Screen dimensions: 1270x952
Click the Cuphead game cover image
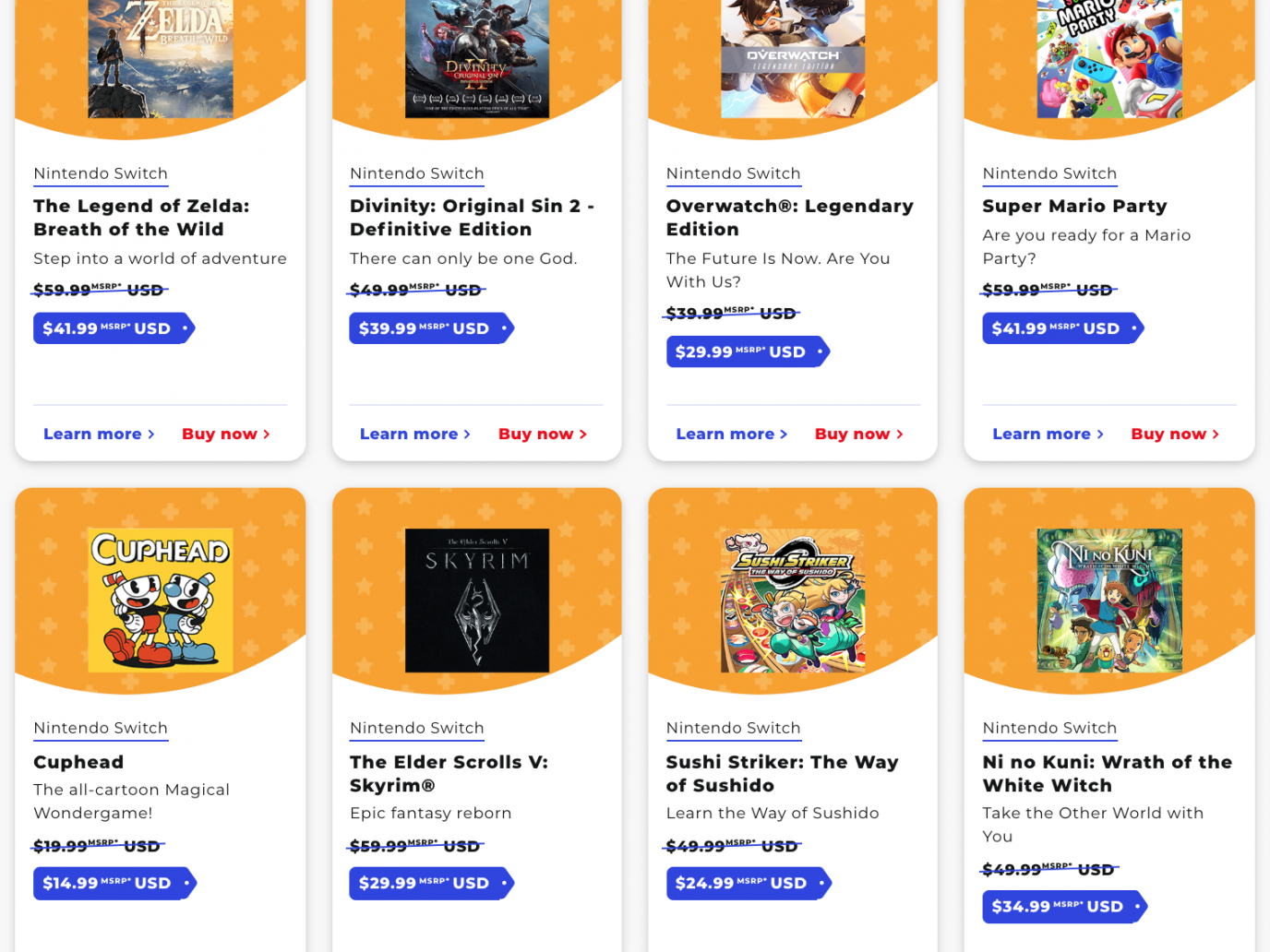161,600
